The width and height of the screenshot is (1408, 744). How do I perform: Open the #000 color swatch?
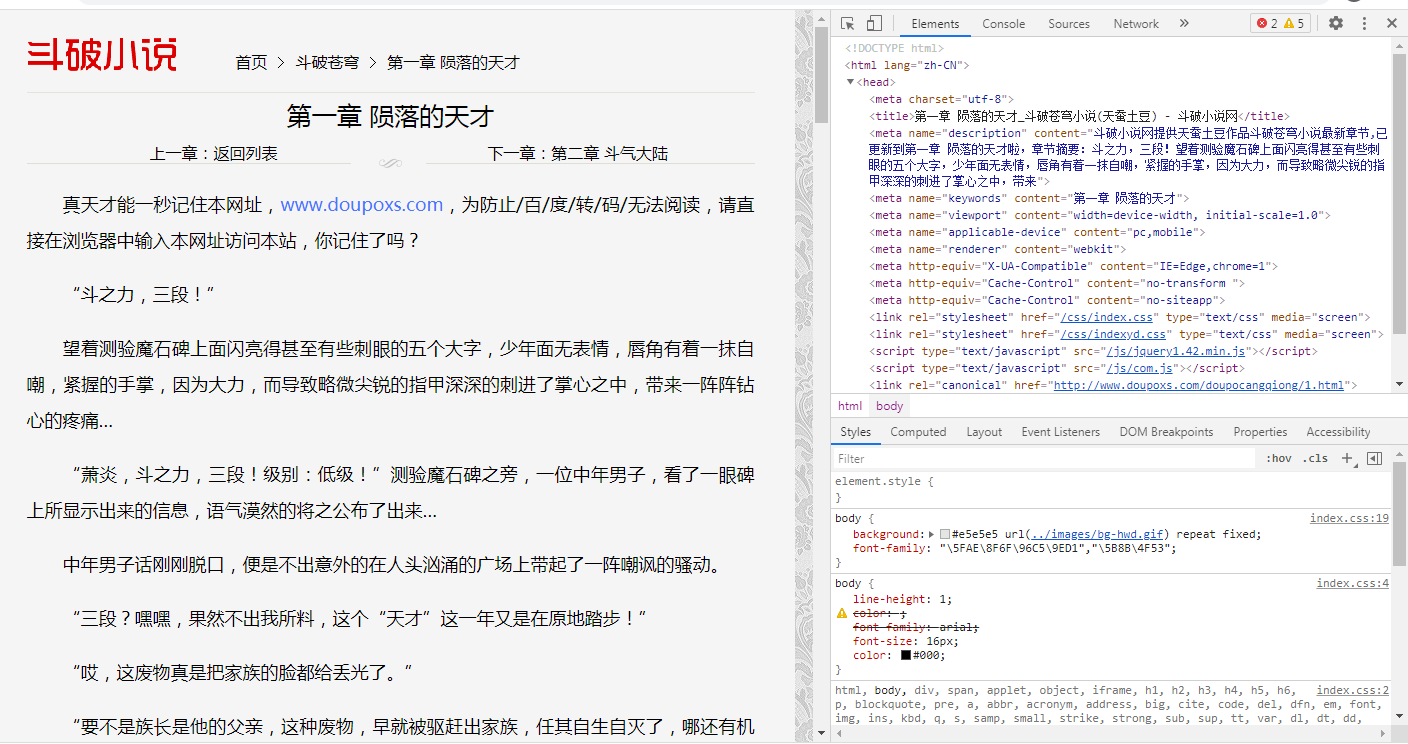906,656
